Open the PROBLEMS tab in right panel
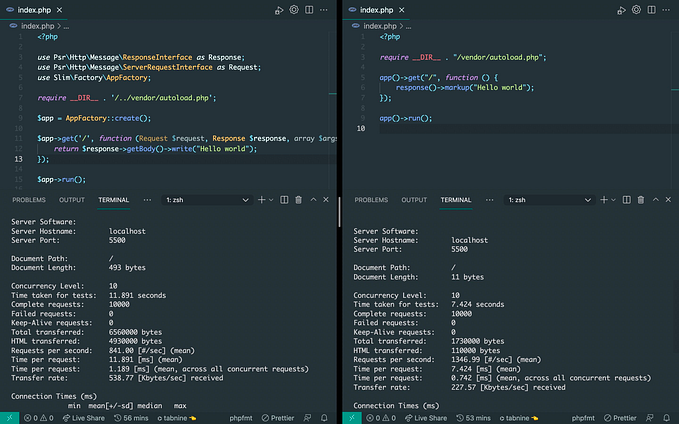Image resolution: width=679 pixels, height=424 pixels. pos(371,200)
